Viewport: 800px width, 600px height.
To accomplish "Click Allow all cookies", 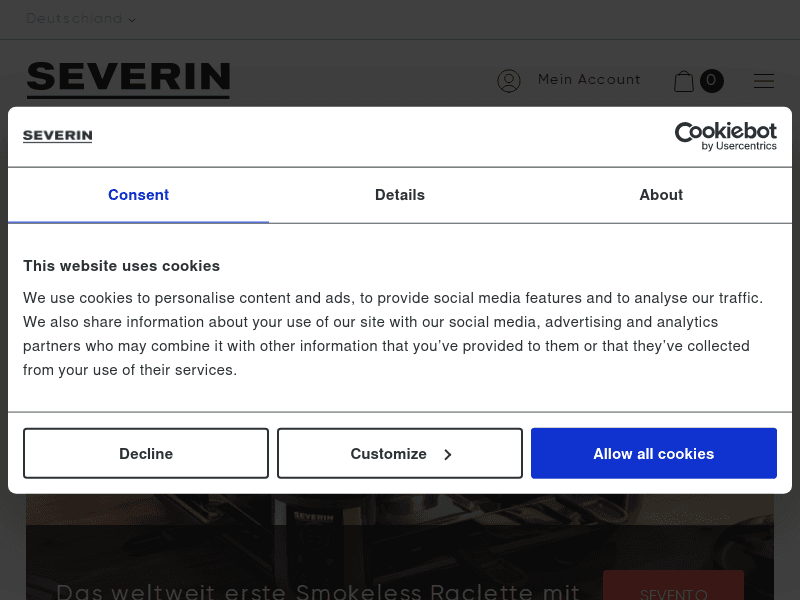I will (x=653, y=453).
